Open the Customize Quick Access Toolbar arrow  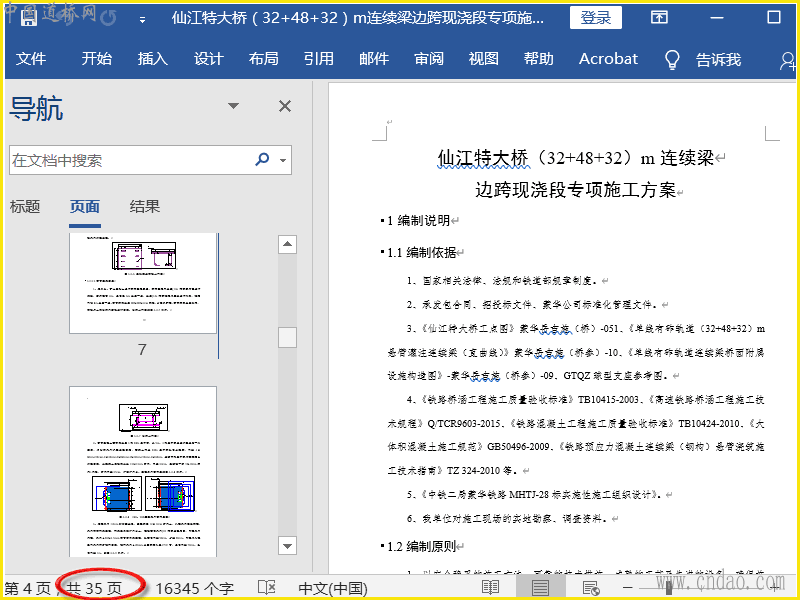pyautogui.click(x=142, y=20)
